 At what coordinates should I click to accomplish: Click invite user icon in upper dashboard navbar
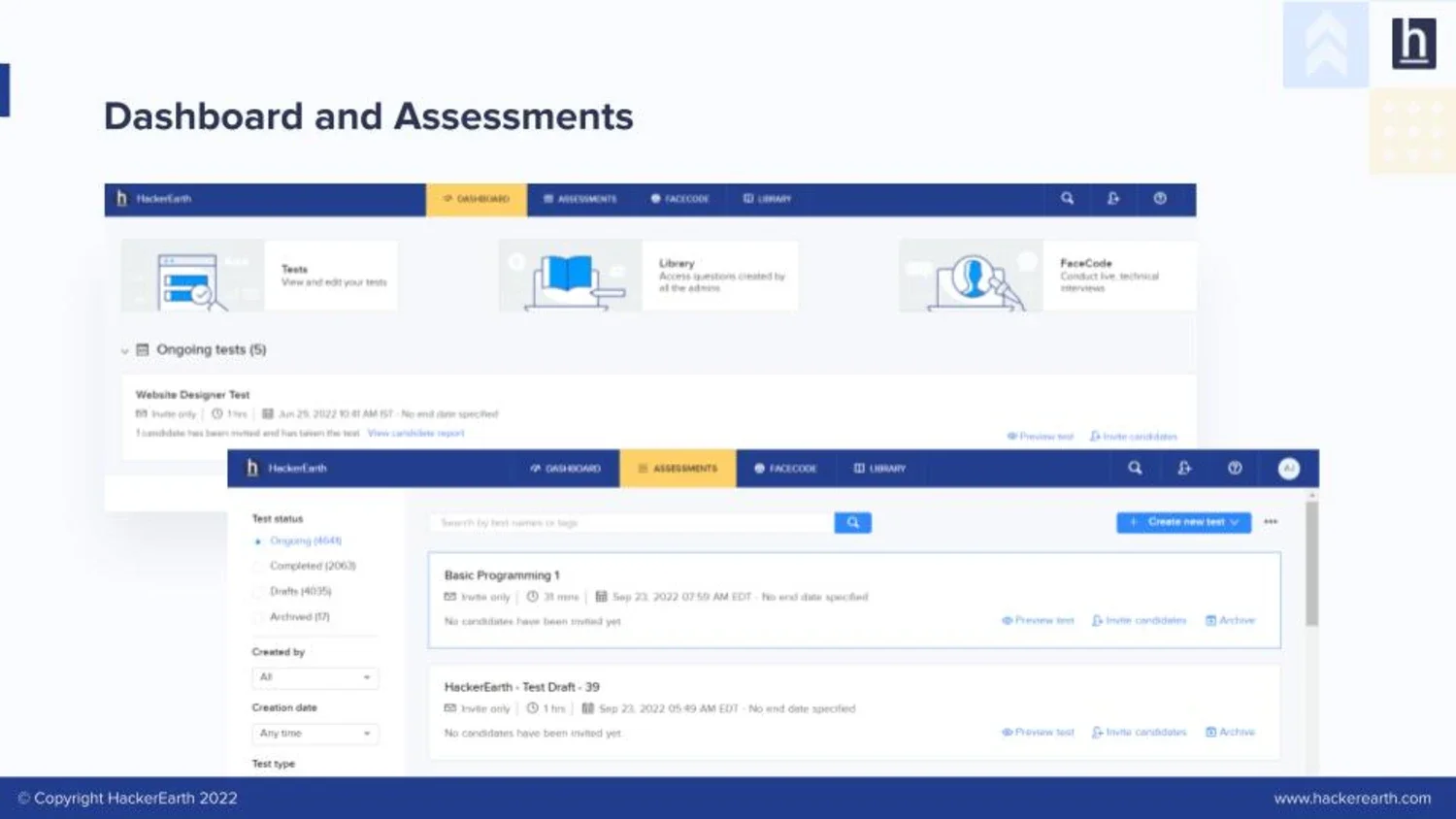point(1113,198)
